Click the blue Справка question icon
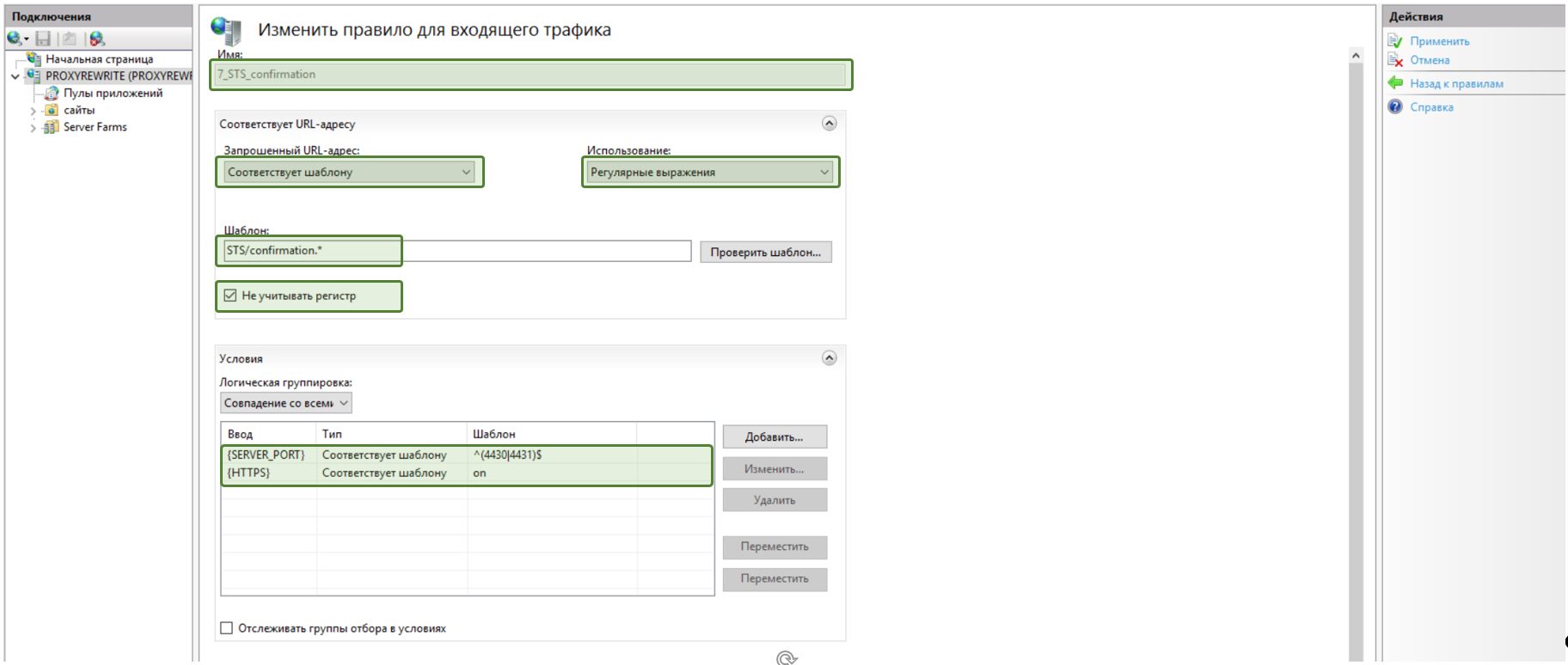Screen dimensions: 1568x665 point(1395,107)
